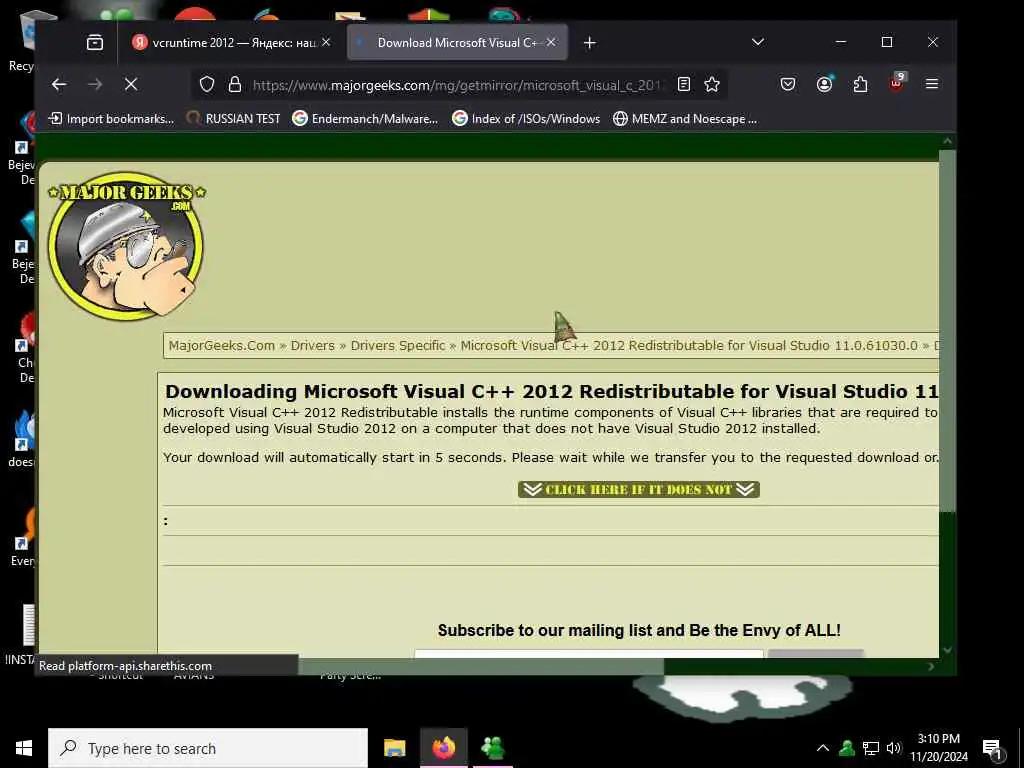
Task: Open File Explorer from taskbar
Action: 394,748
